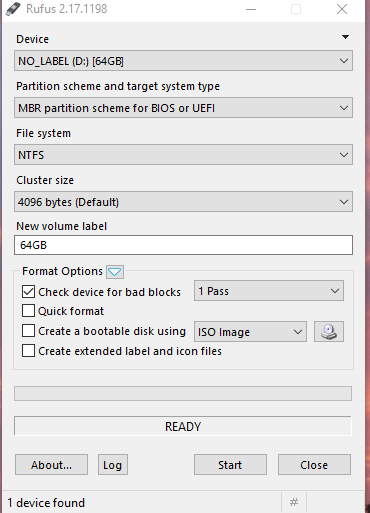The image size is (370, 513).
Task: Open the Device dropdown NO_LABEL (D:)
Action: (x=183, y=61)
